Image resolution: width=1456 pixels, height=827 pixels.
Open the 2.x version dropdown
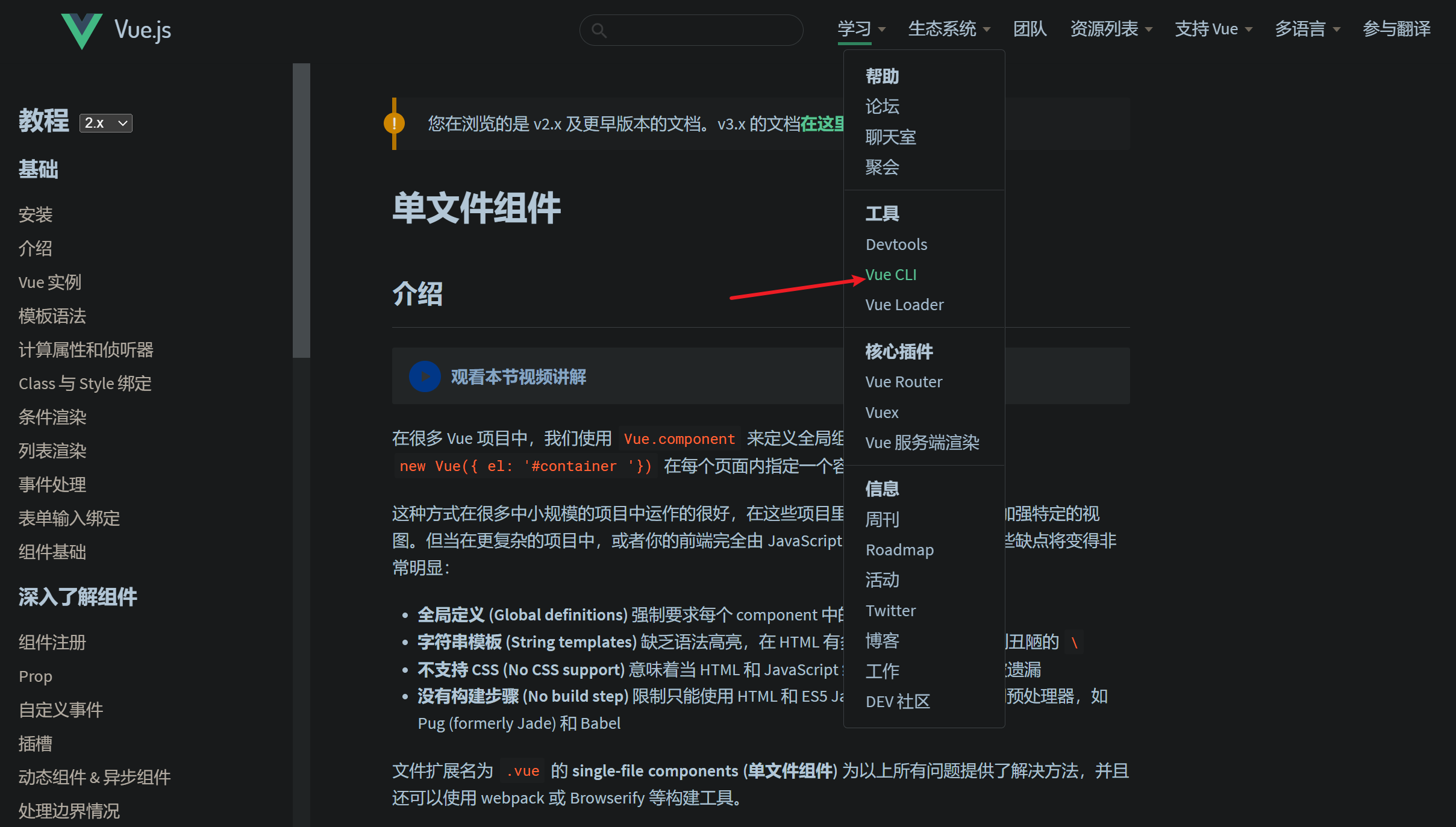click(106, 123)
